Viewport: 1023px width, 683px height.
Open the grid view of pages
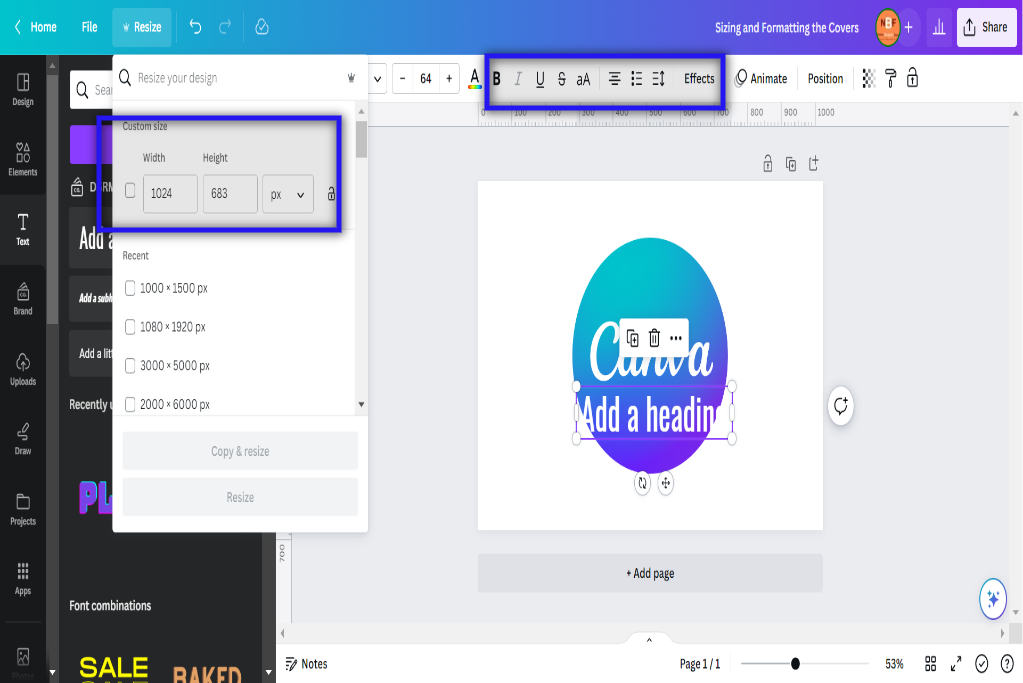coord(931,664)
